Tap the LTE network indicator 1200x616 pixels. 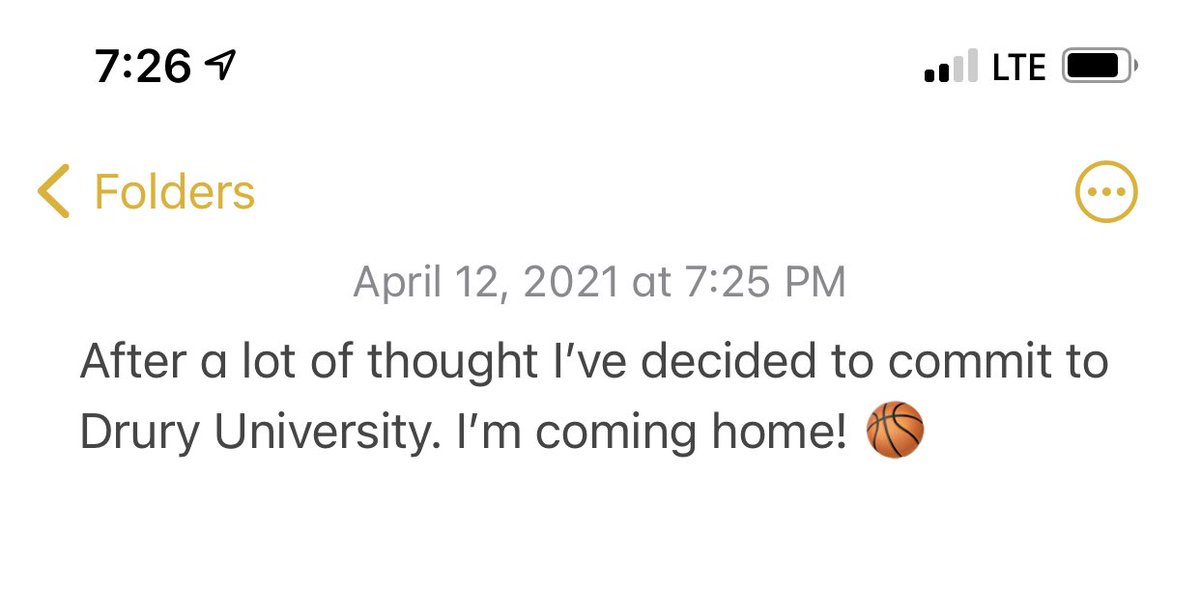(1019, 68)
